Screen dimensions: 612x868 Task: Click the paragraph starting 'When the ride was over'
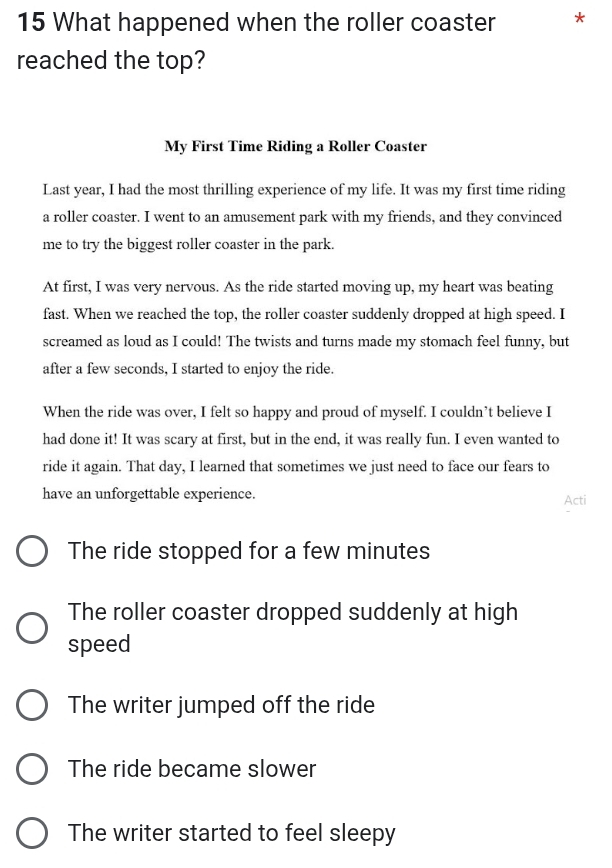[x=301, y=453]
